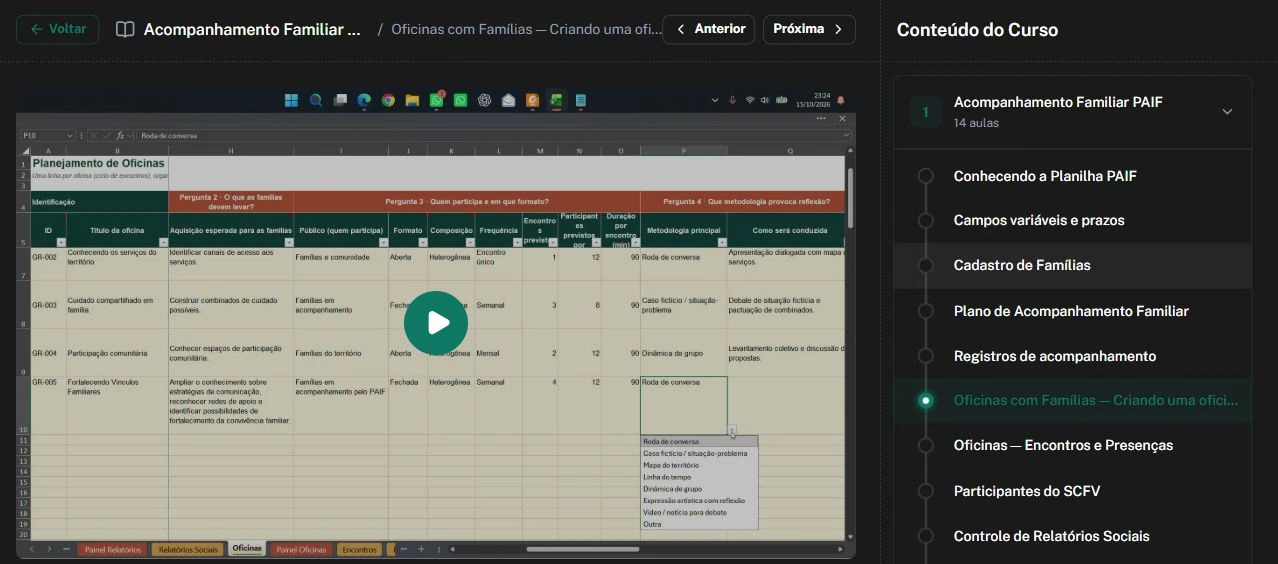Open the filter arrow on Público header
This screenshot has height=564, width=1278.
[382, 243]
